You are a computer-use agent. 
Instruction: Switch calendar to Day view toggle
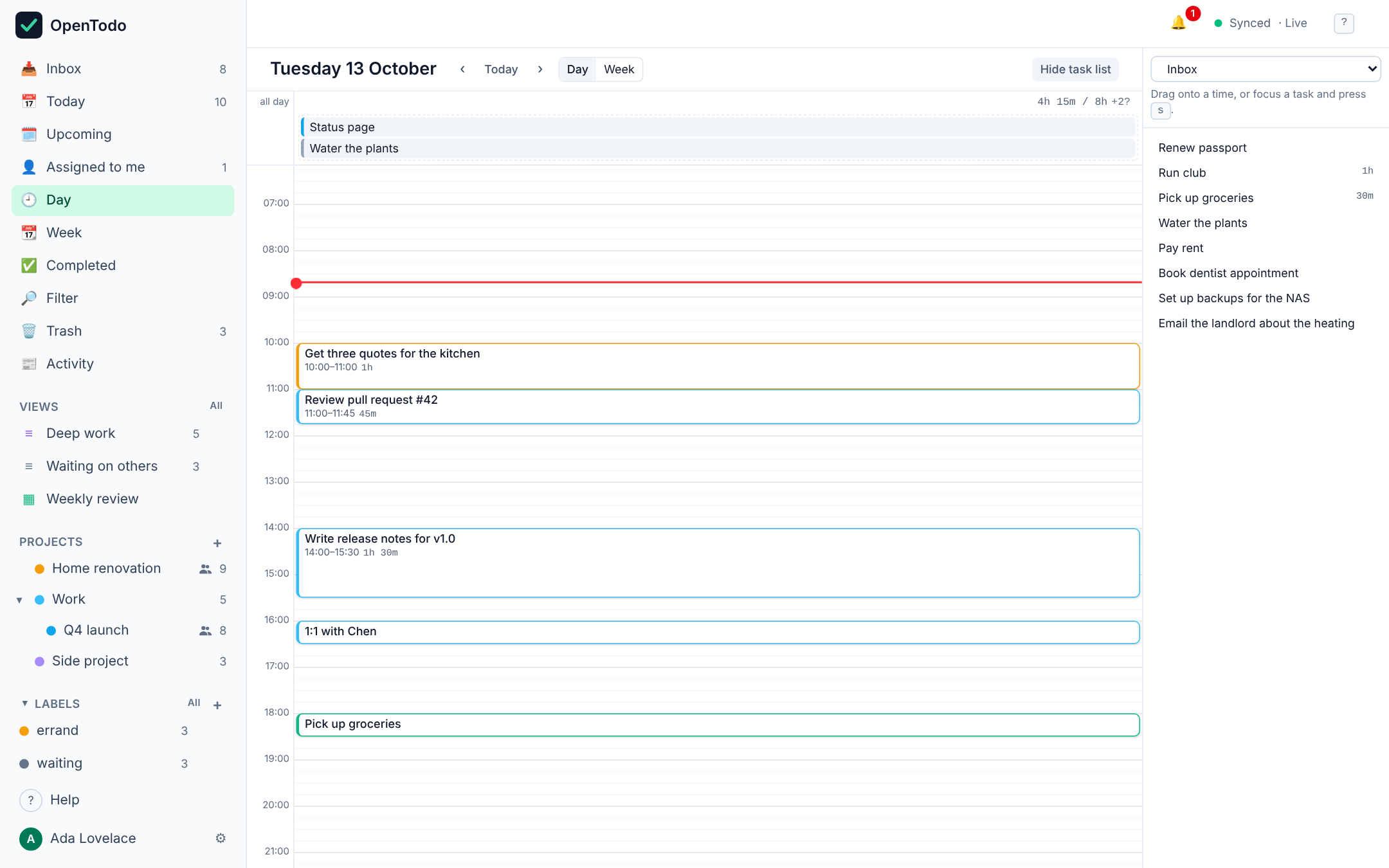[577, 69]
